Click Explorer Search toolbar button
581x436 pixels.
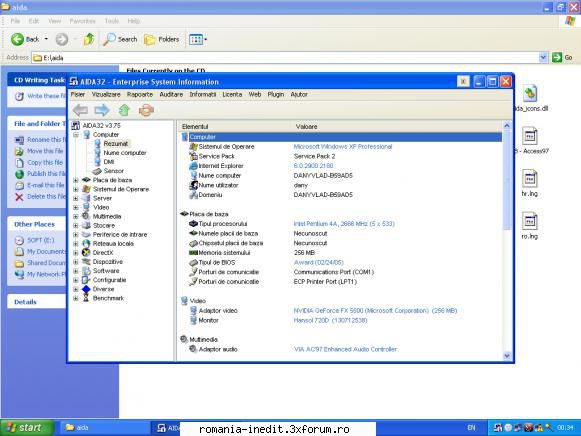120,39
